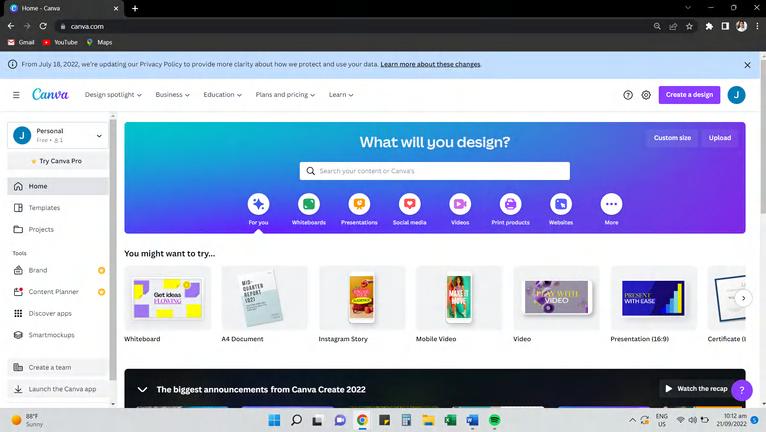
Task: Open the purple help bubble at the bottom right
Action: click(x=742, y=390)
